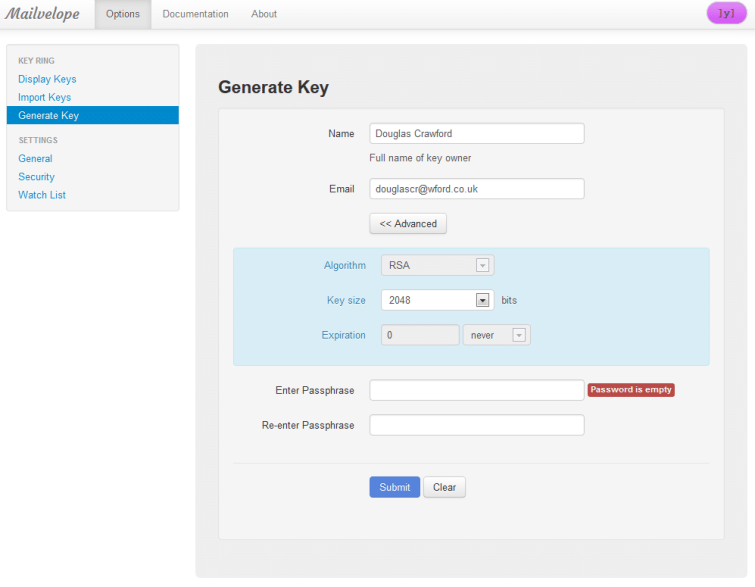The height and width of the screenshot is (587, 755).
Task: Click 'Full name of key owner' hint
Action: point(420,158)
